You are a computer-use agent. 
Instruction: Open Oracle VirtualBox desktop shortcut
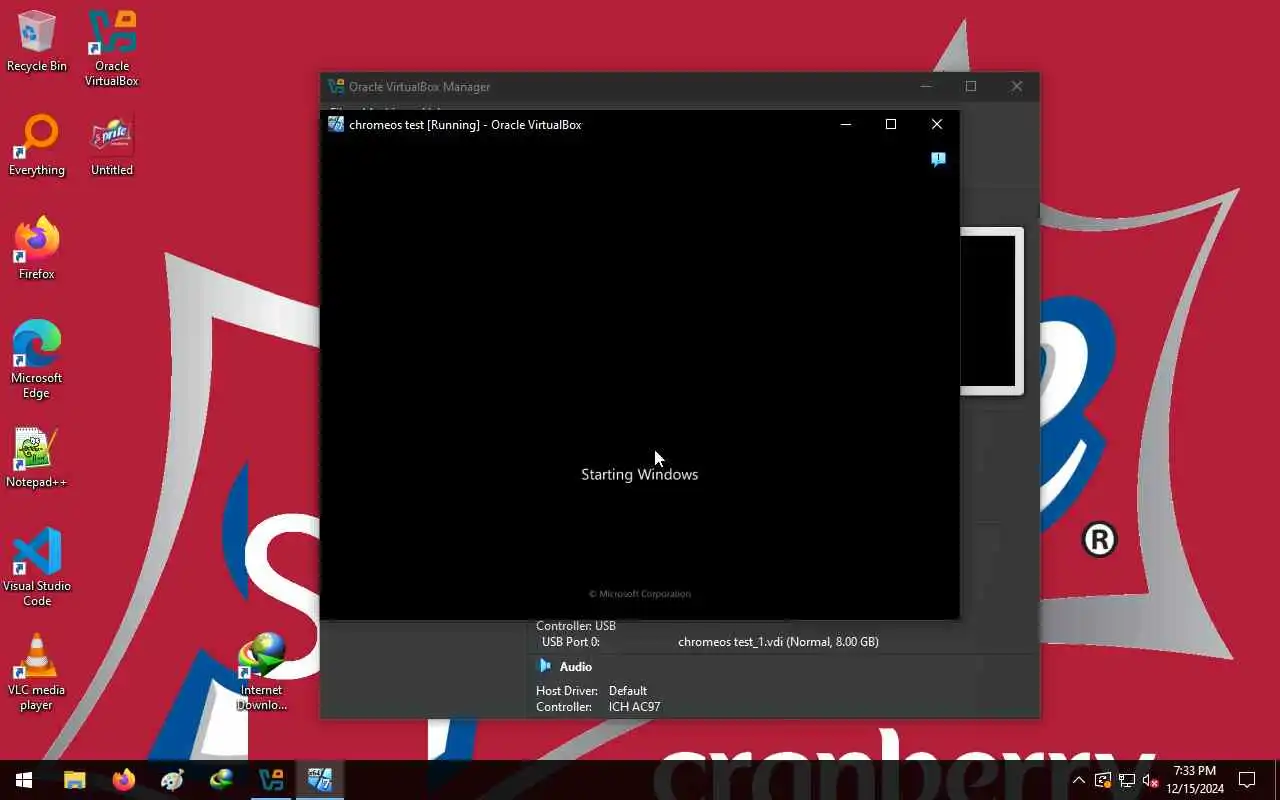point(112,48)
